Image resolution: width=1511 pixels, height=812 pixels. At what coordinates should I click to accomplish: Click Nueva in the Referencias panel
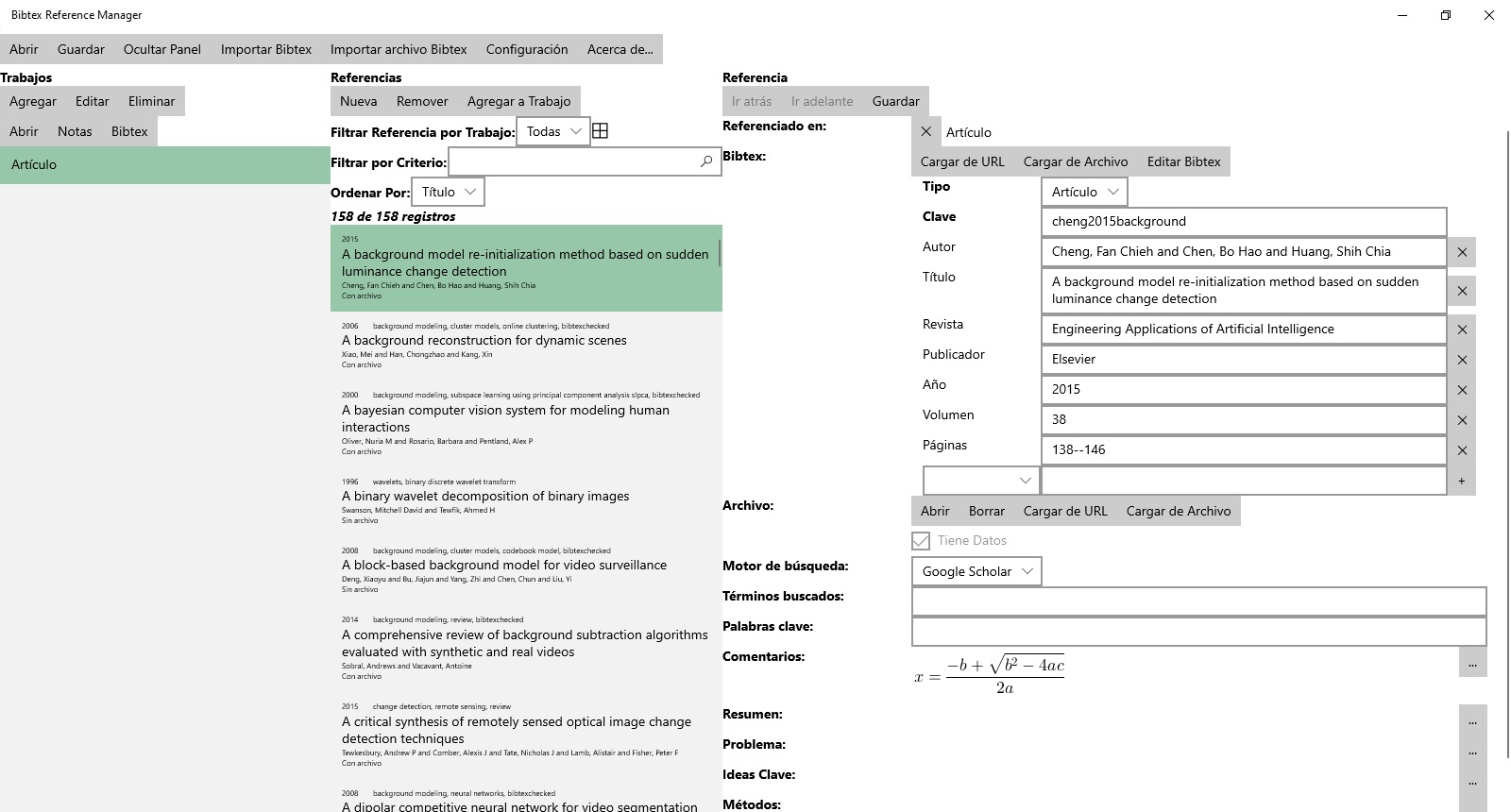click(x=359, y=101)
